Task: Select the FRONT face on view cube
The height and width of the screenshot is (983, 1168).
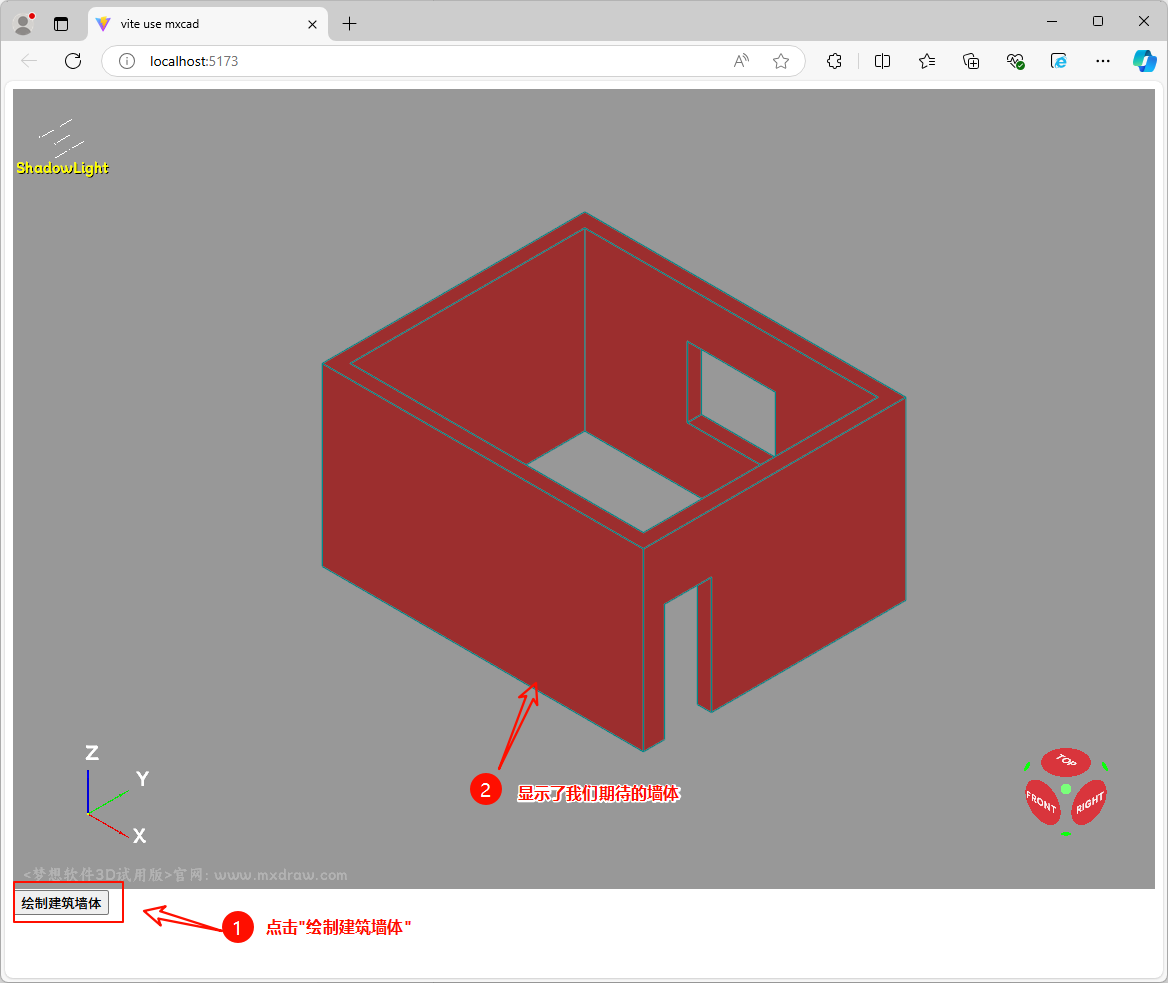Action: pos(1043,802)
